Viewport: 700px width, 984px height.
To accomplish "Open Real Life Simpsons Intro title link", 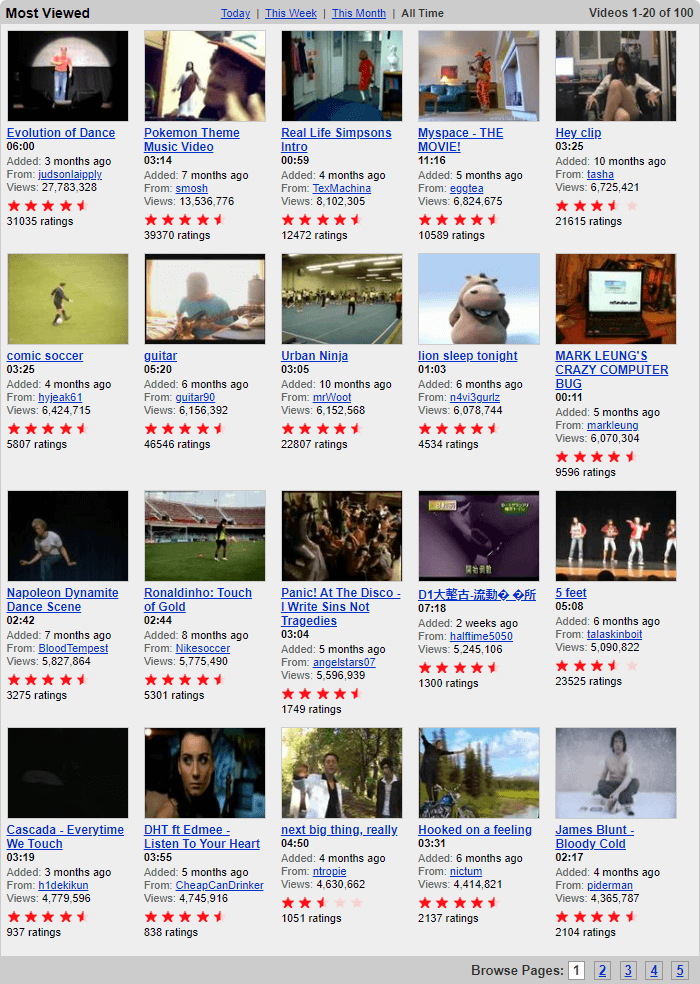I will coord(336,140).
